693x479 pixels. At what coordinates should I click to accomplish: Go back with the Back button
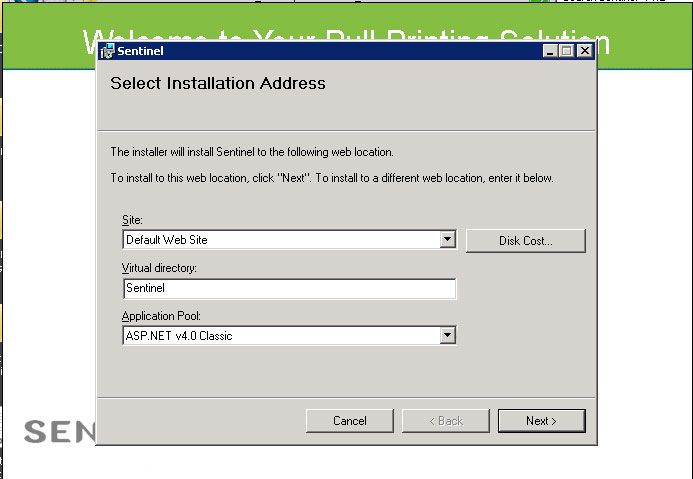[446, 421]
